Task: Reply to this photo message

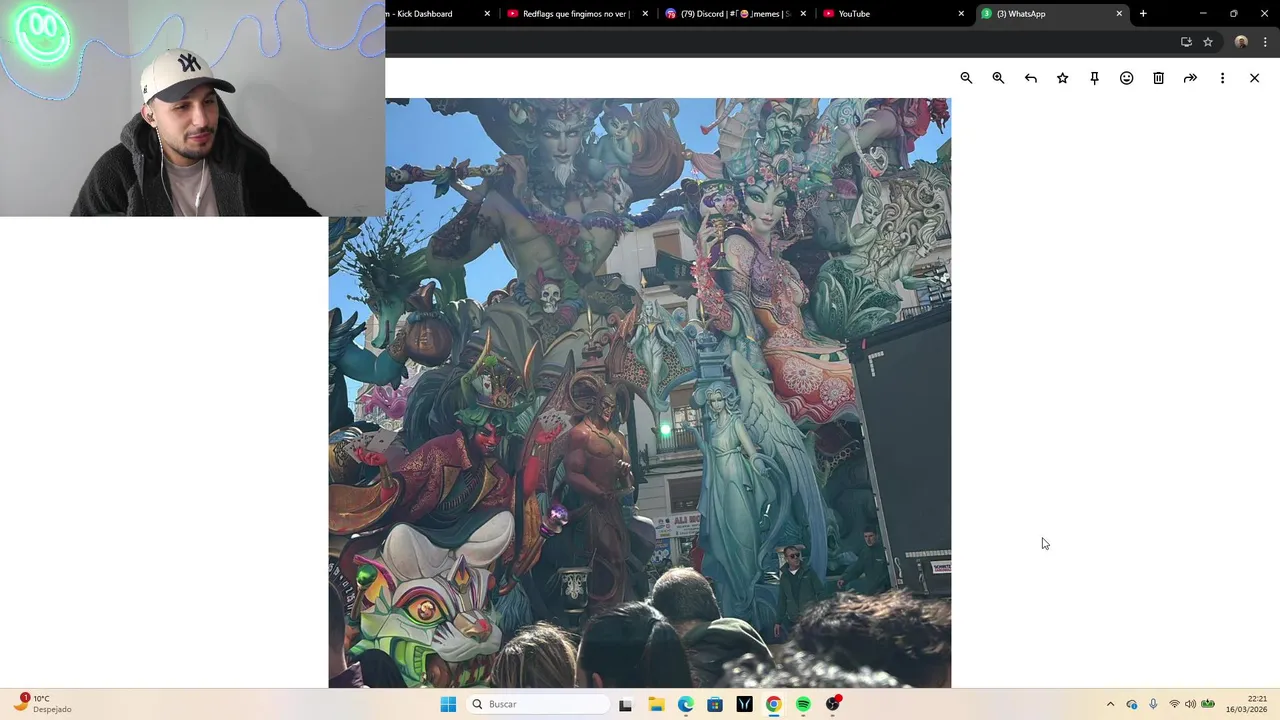Action: tap(1031, 78)
